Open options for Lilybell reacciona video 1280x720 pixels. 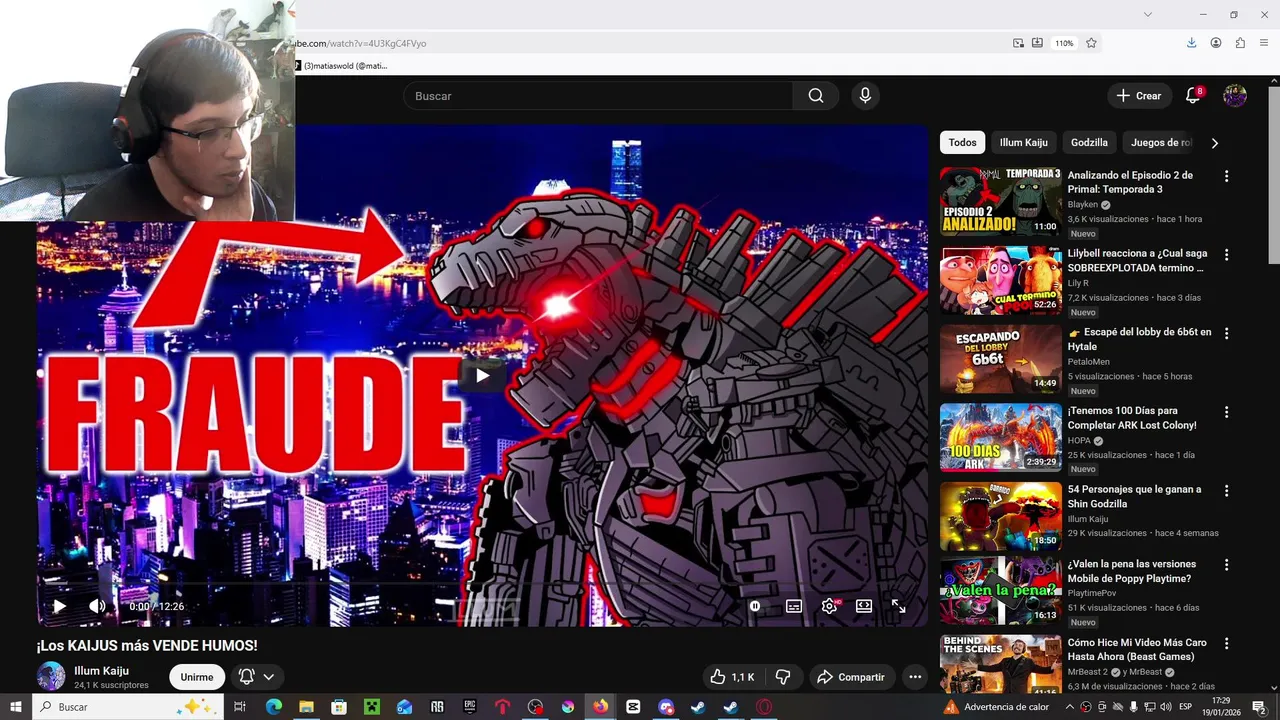click(x=1226, y=255)
